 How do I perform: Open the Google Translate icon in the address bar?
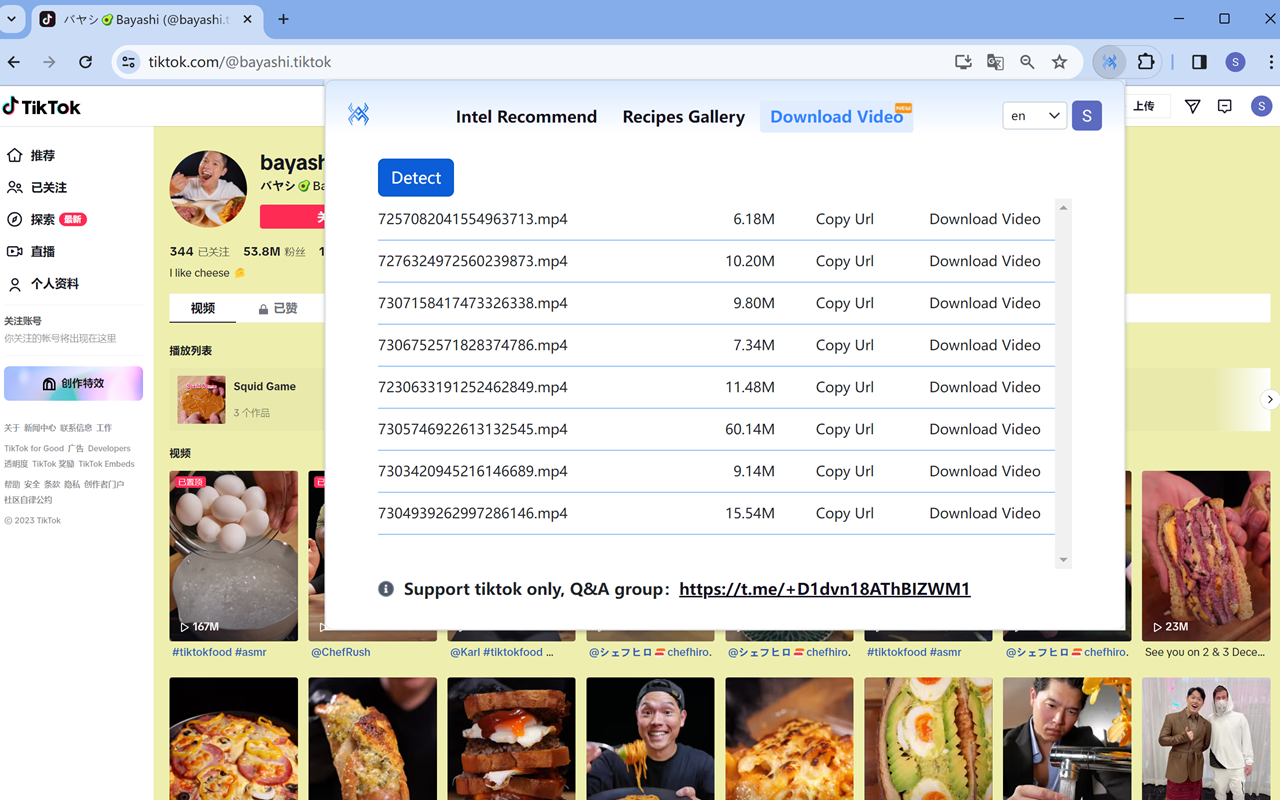tap(995, 62)
